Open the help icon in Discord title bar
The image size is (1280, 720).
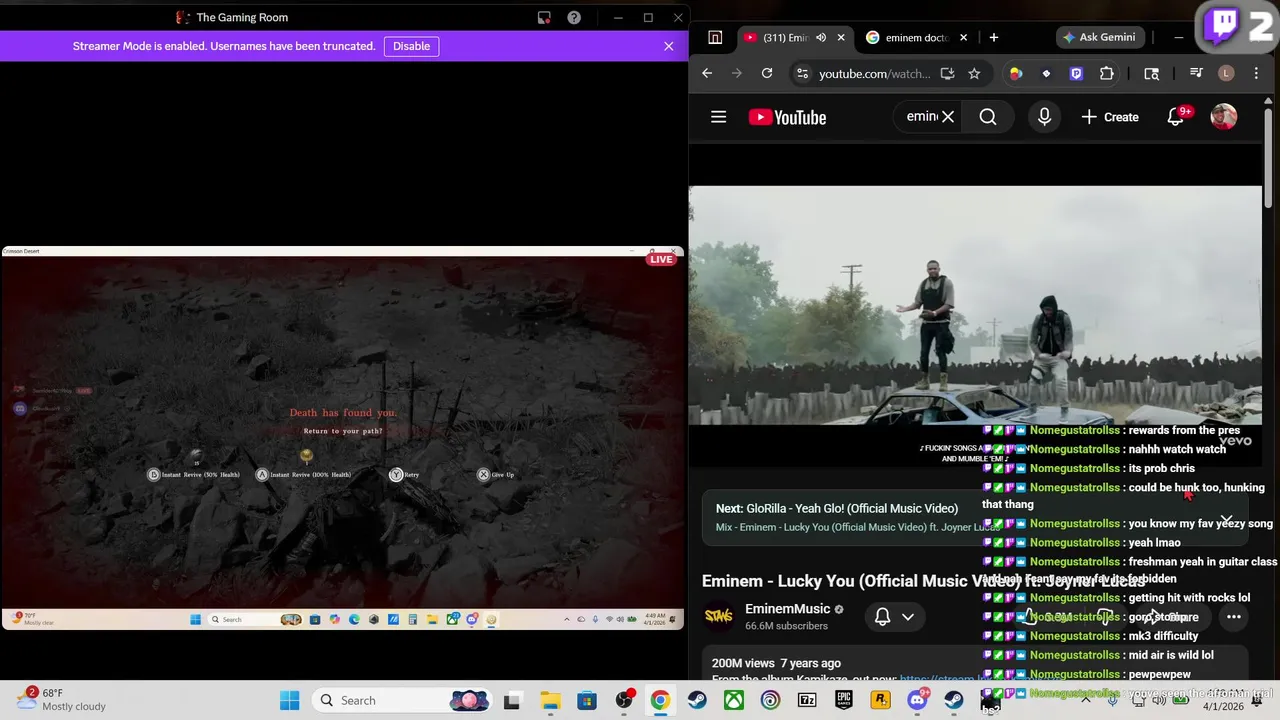574,17
